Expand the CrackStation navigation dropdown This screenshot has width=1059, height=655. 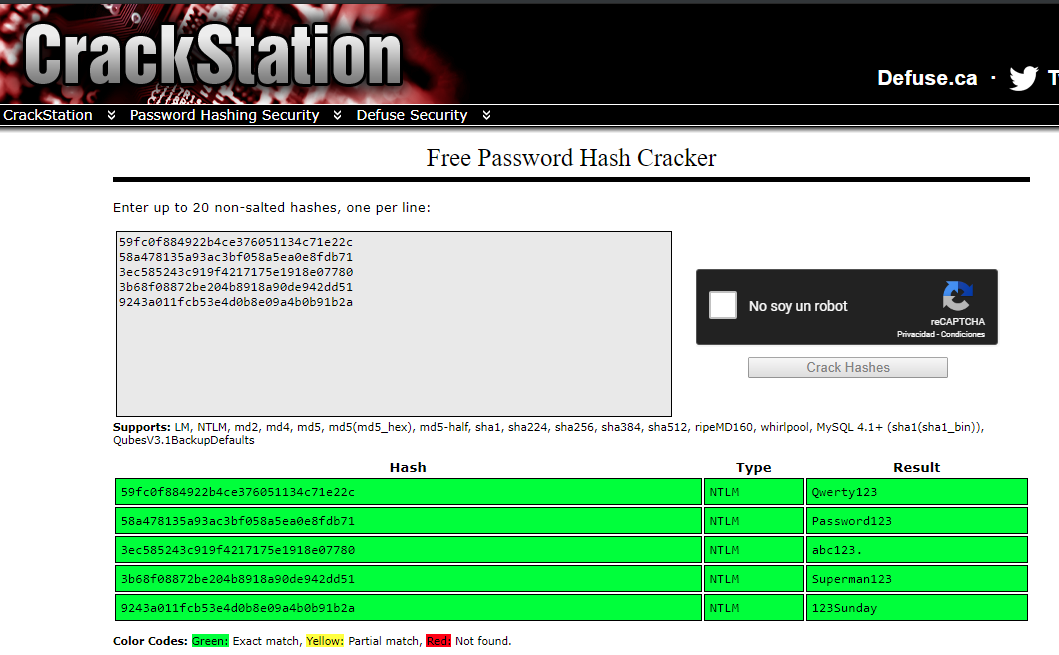[109, 115]
